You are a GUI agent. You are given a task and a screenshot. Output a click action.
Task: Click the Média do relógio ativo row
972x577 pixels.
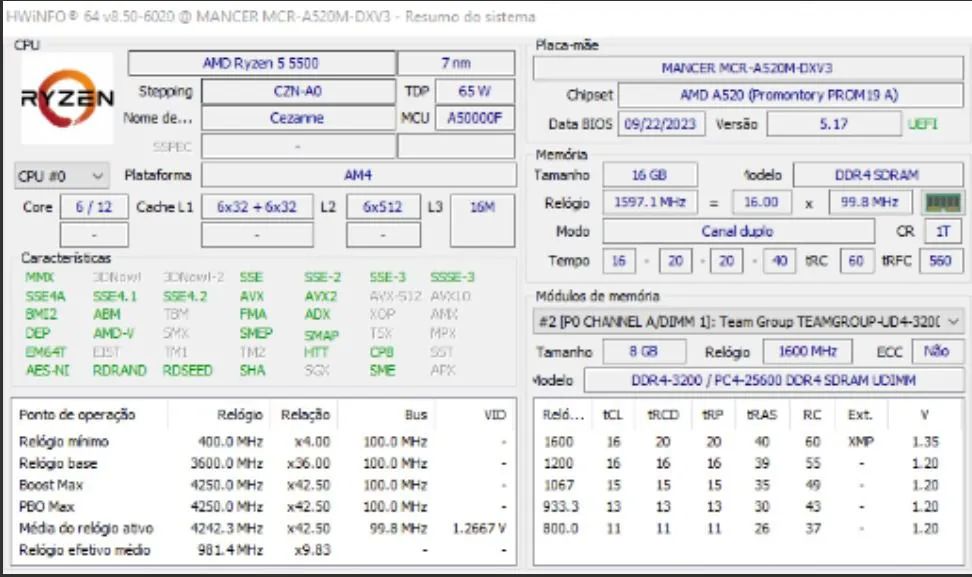click(x=263, y=529)
